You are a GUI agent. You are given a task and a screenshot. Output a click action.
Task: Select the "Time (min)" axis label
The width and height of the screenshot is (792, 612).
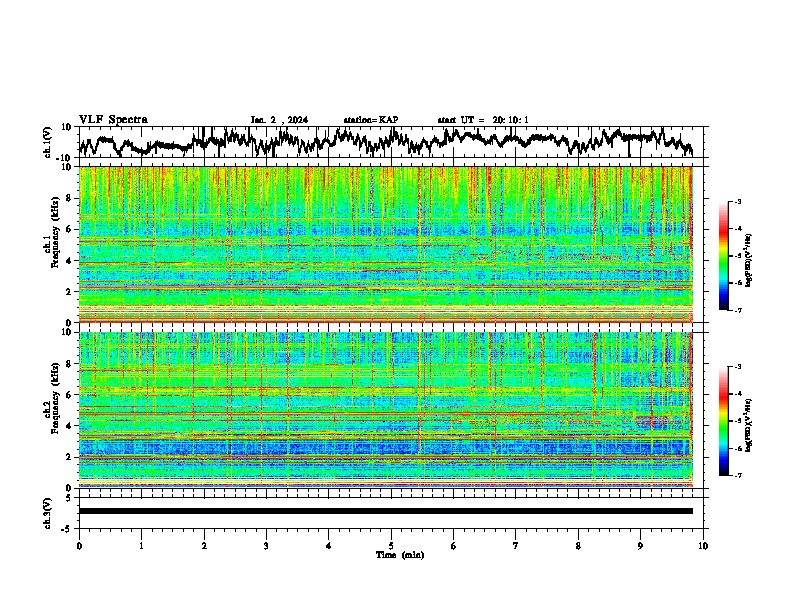(400, 555)
